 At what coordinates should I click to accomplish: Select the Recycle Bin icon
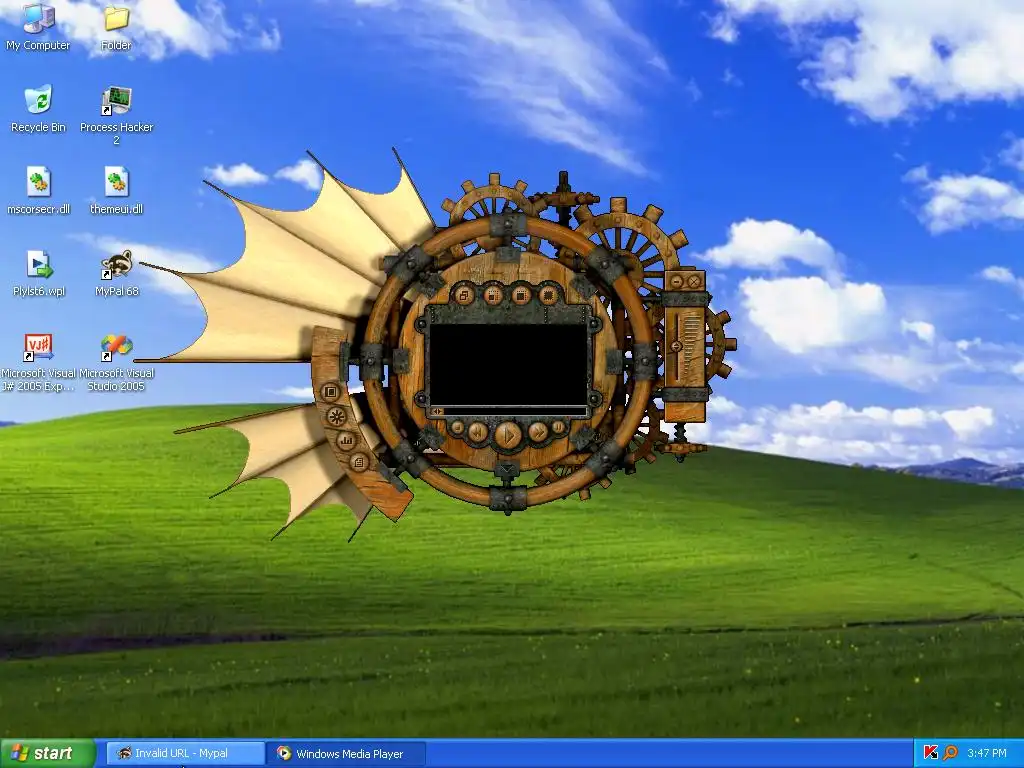pos(38,108)
